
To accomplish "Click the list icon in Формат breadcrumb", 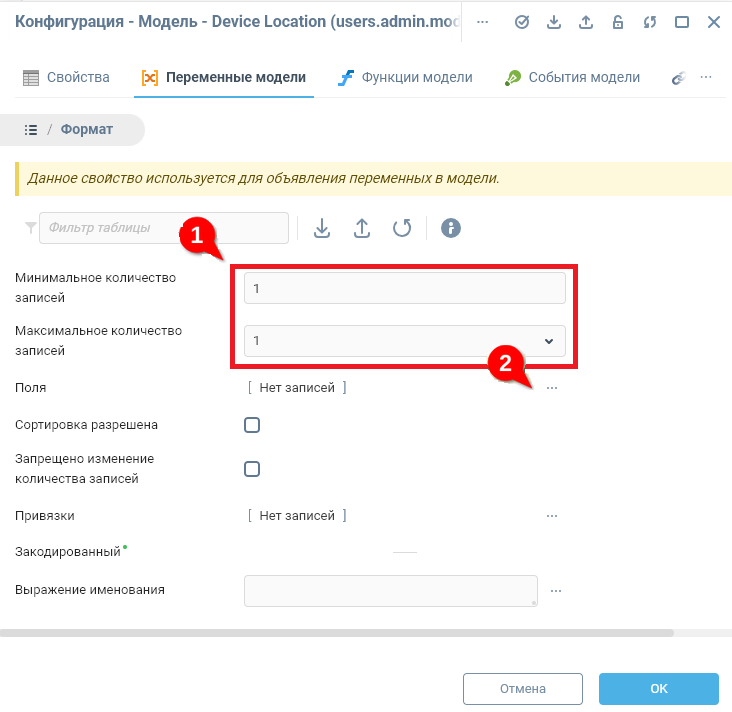I will coord(31,130).
